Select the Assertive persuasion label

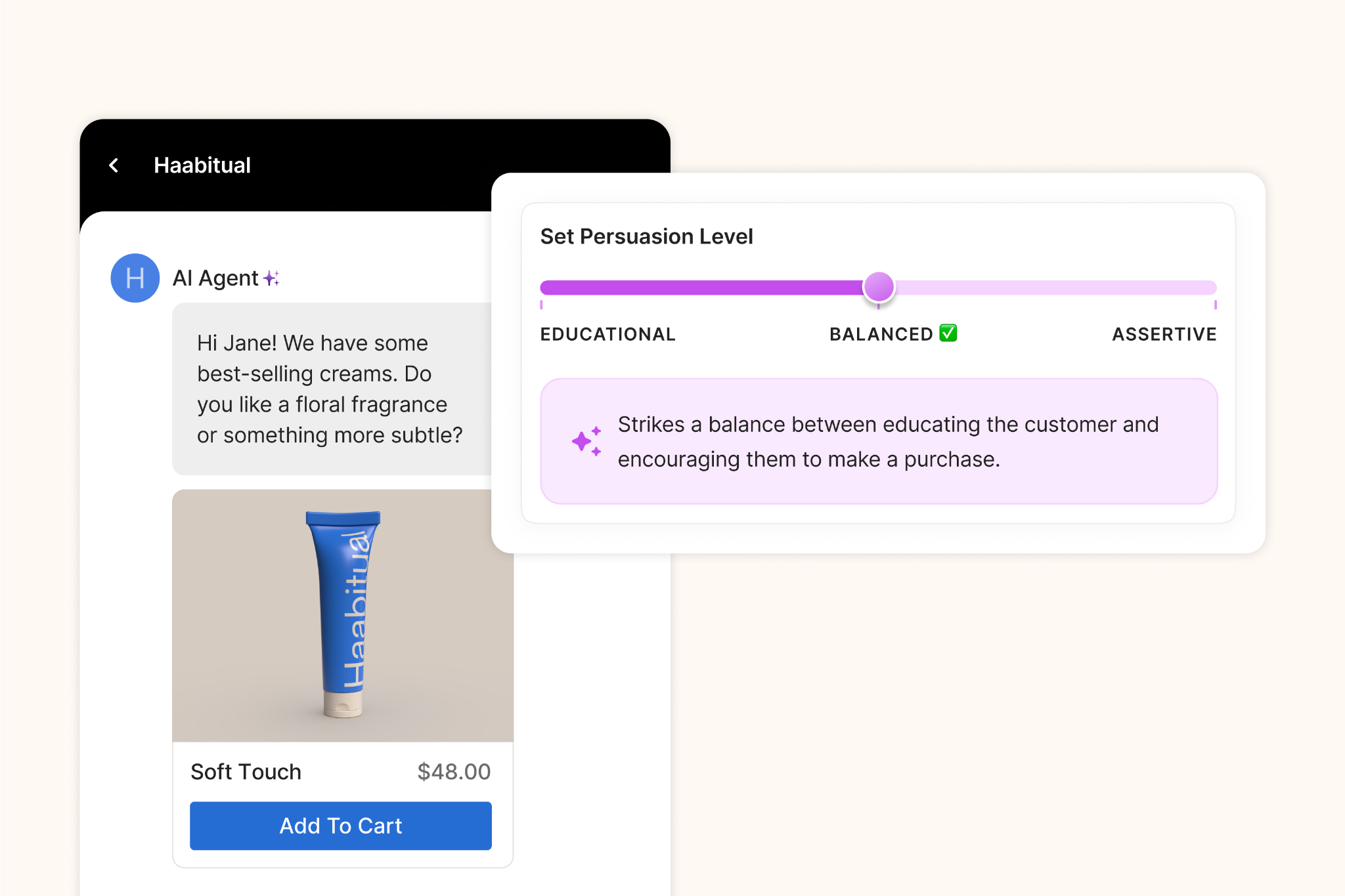tap(1164, 334)
